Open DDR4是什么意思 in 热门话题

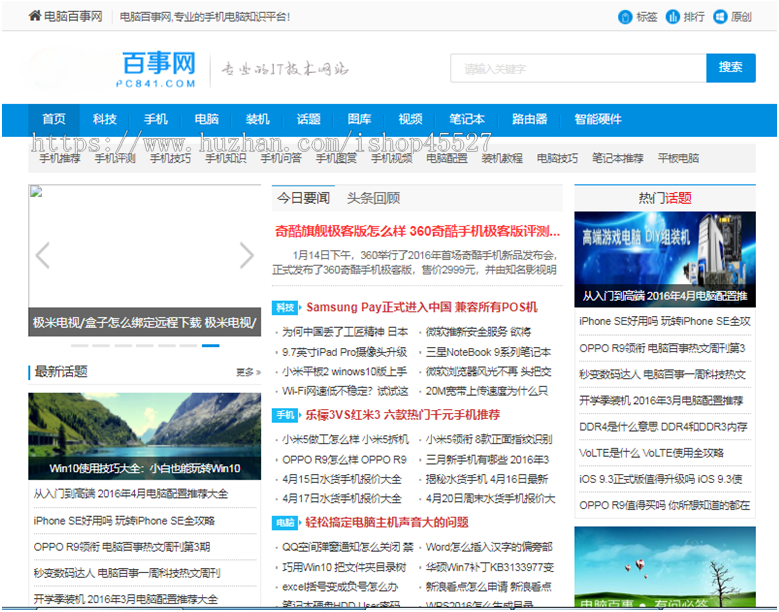(663, 427)
